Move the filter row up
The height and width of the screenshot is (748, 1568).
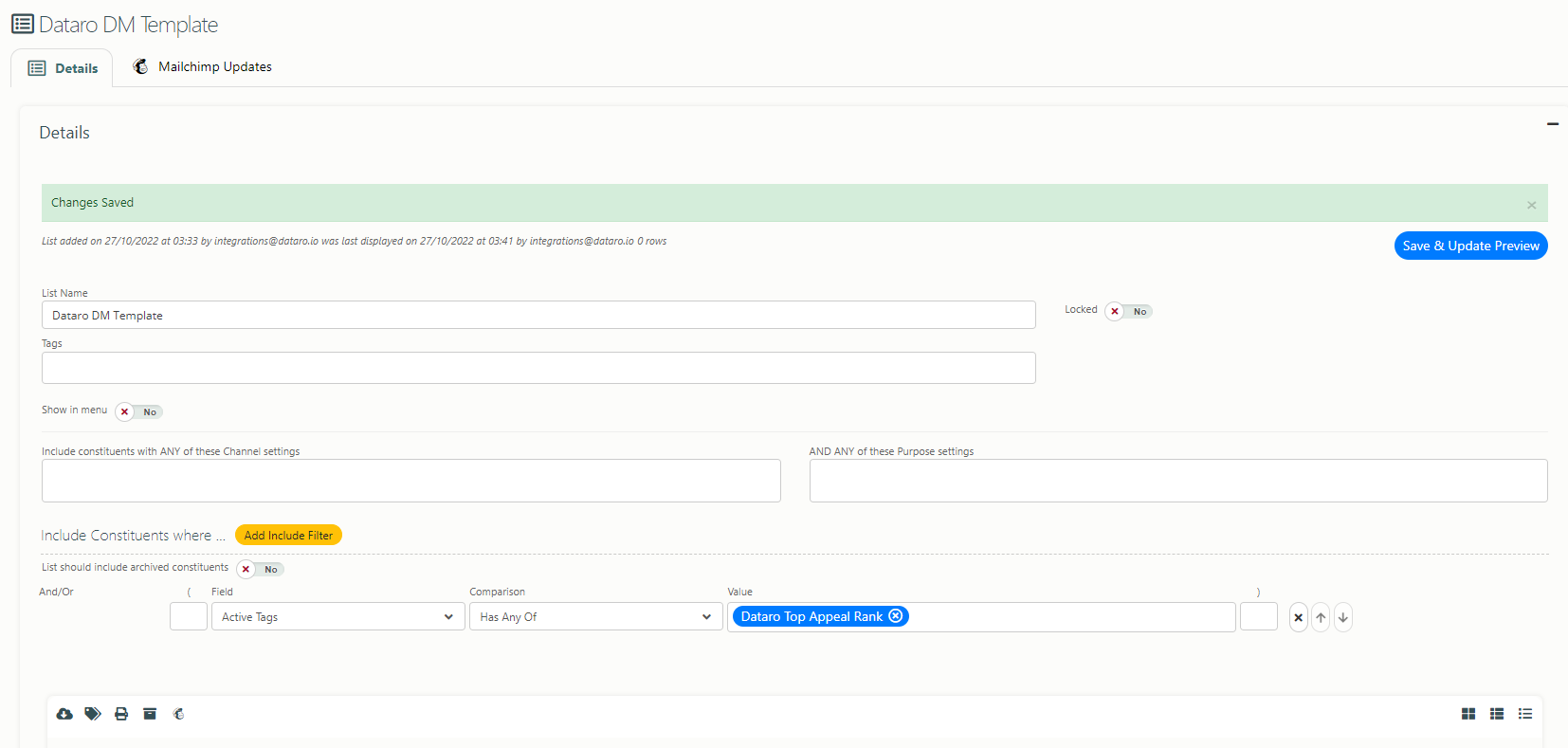tap(1321, 617)
